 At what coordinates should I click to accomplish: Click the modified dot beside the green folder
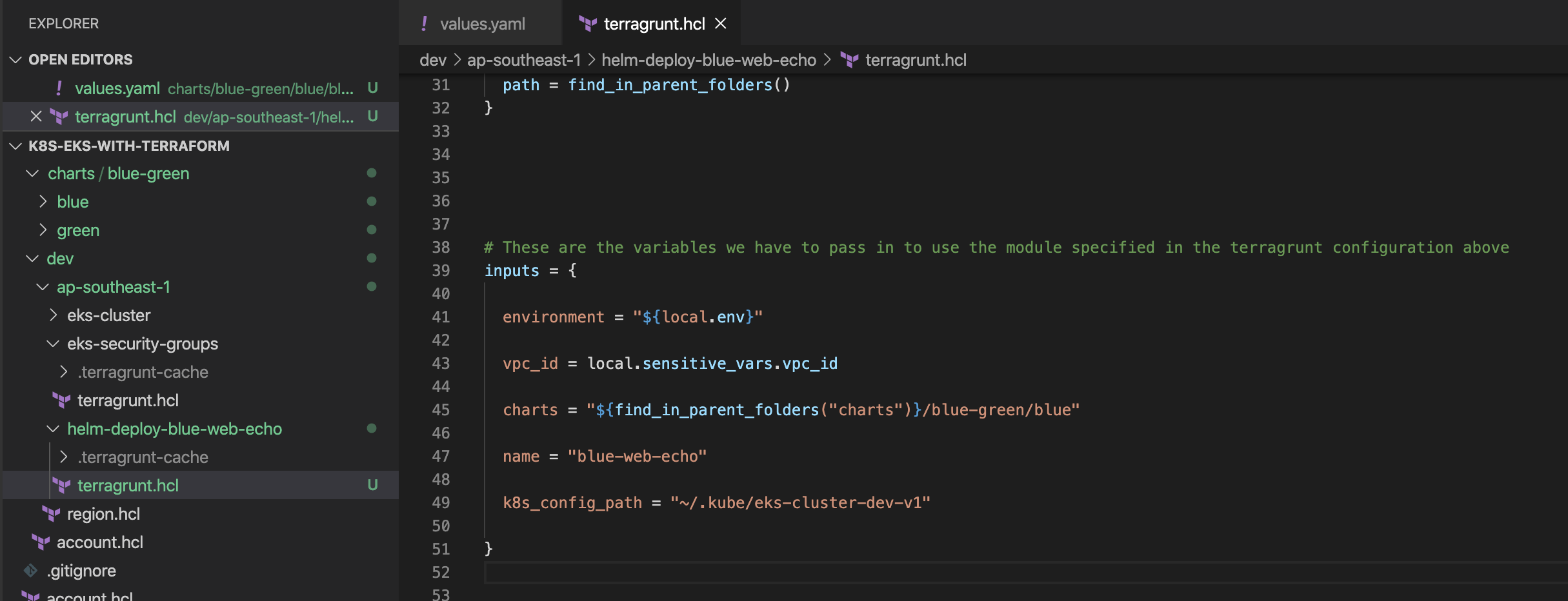pyautogui.click(x=372, y=230)
